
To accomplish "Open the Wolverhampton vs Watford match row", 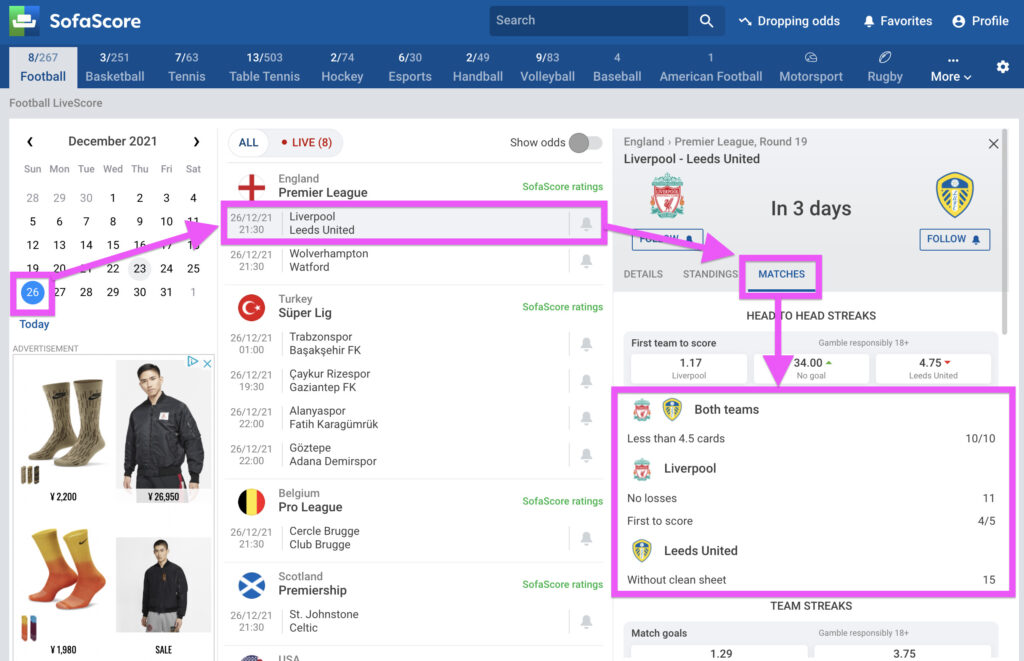I will [x=415, y=261].
